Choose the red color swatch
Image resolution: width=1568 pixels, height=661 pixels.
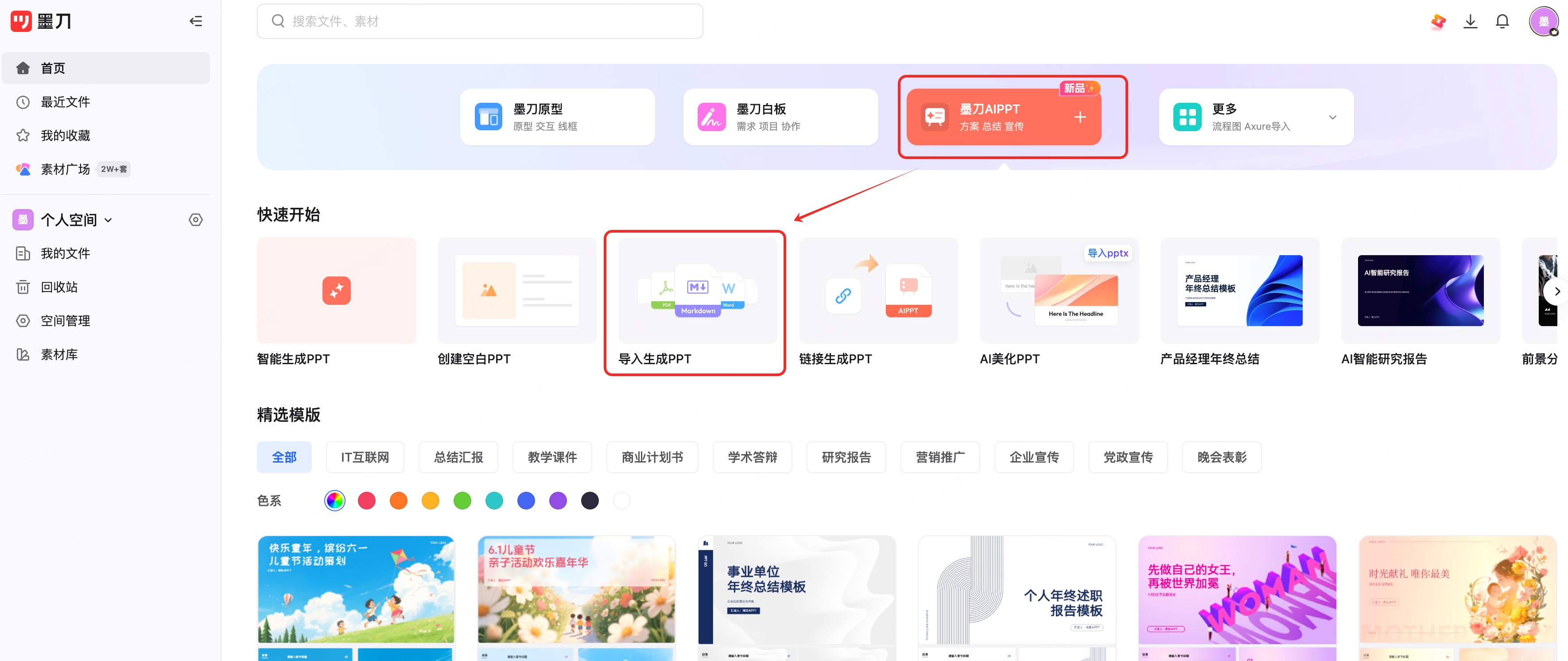click(x=366, y=500)
